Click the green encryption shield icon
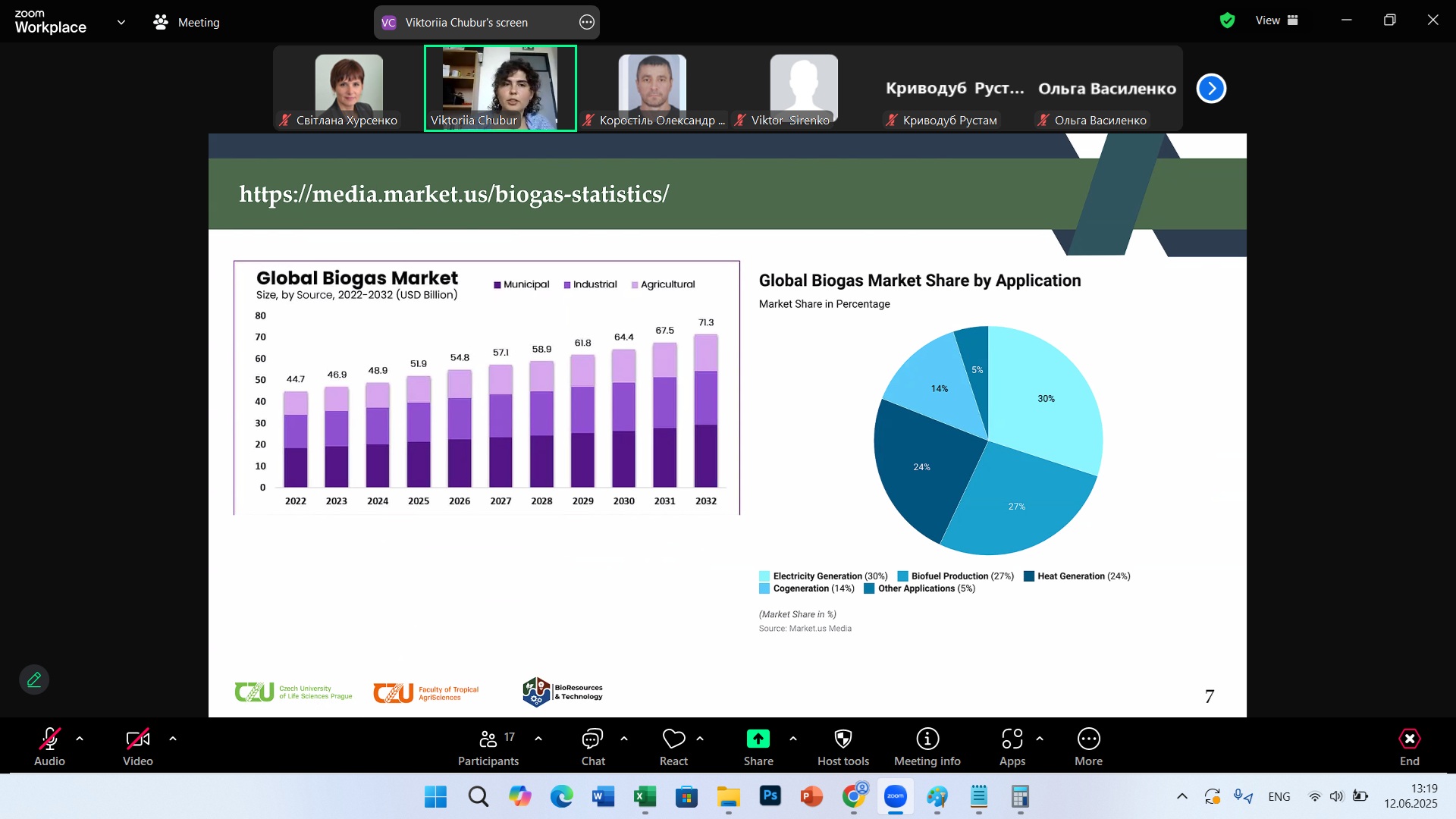1456x819 pixels. pos(1227,20)
